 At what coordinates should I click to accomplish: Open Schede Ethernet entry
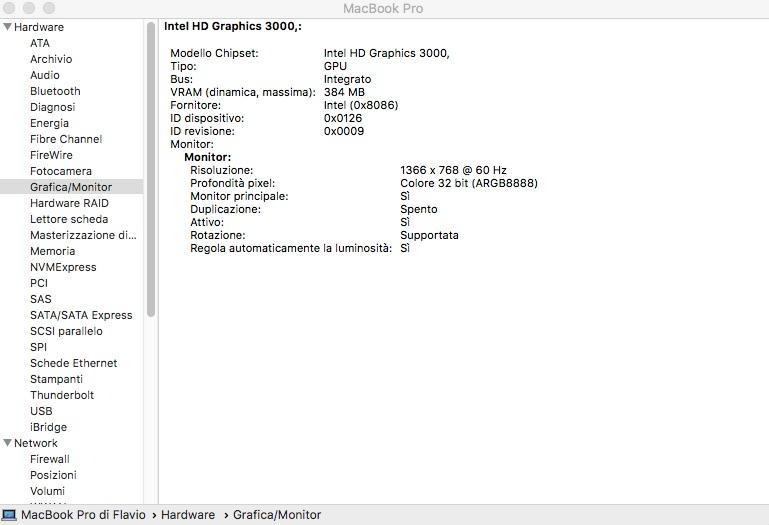coord(74,363)
